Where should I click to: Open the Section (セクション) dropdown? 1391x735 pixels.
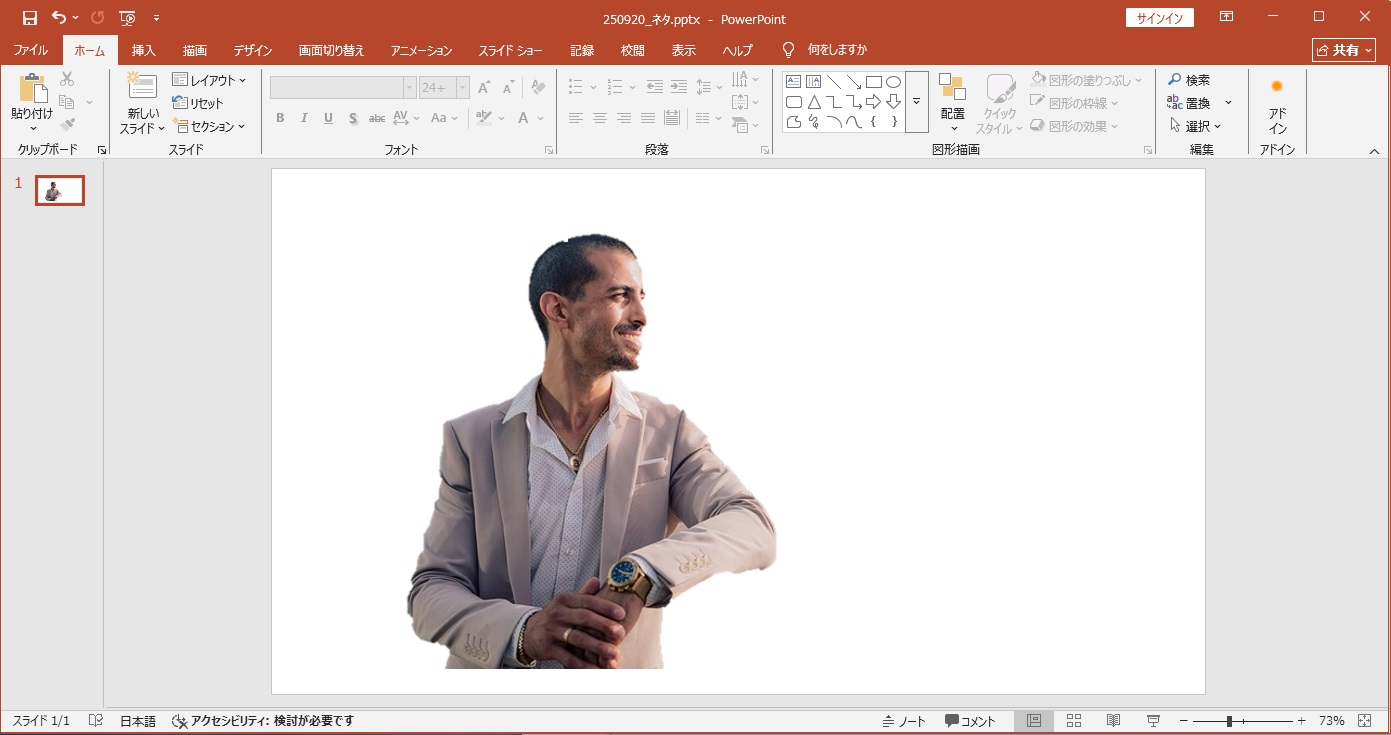(x=210, y=126)
